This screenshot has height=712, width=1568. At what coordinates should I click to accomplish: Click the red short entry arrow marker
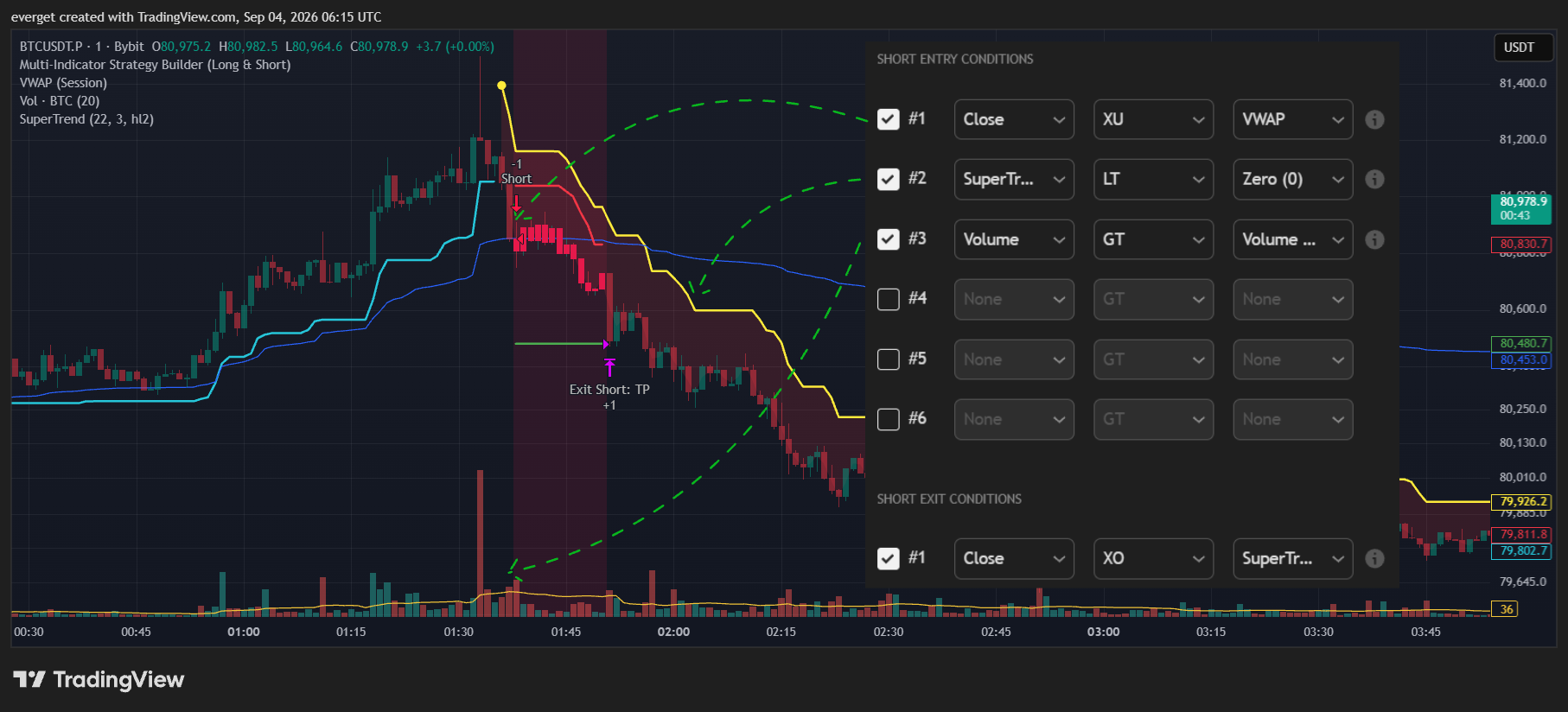[x=517, y=204]
